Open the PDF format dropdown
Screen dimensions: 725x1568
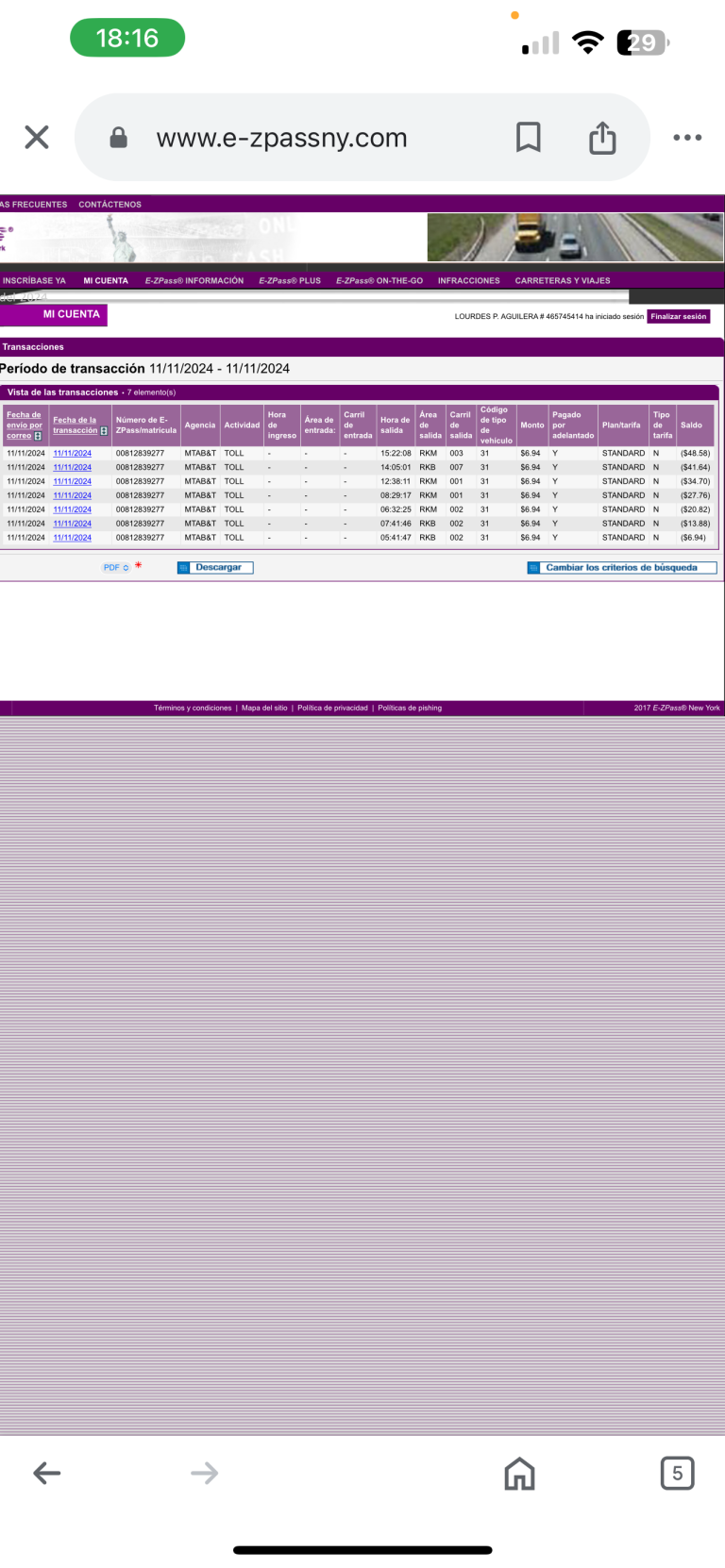pos(116,568)
